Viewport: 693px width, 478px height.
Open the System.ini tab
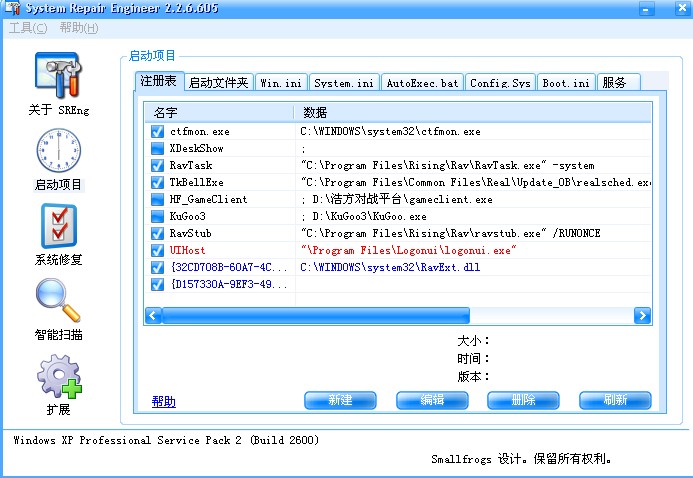[344, 83]
